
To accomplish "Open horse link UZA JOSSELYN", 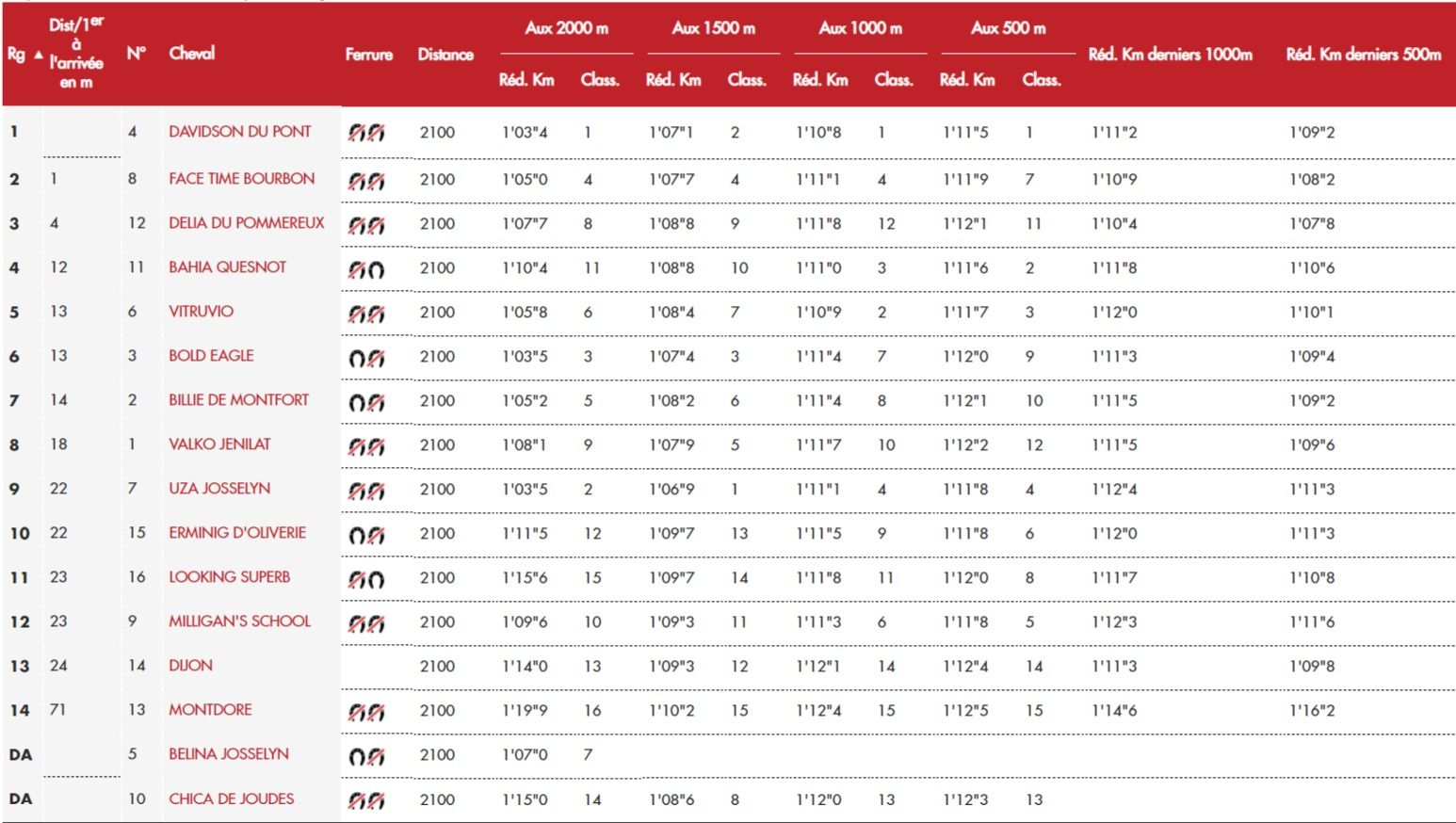I will pyautogui.click(x=219, y=489).
